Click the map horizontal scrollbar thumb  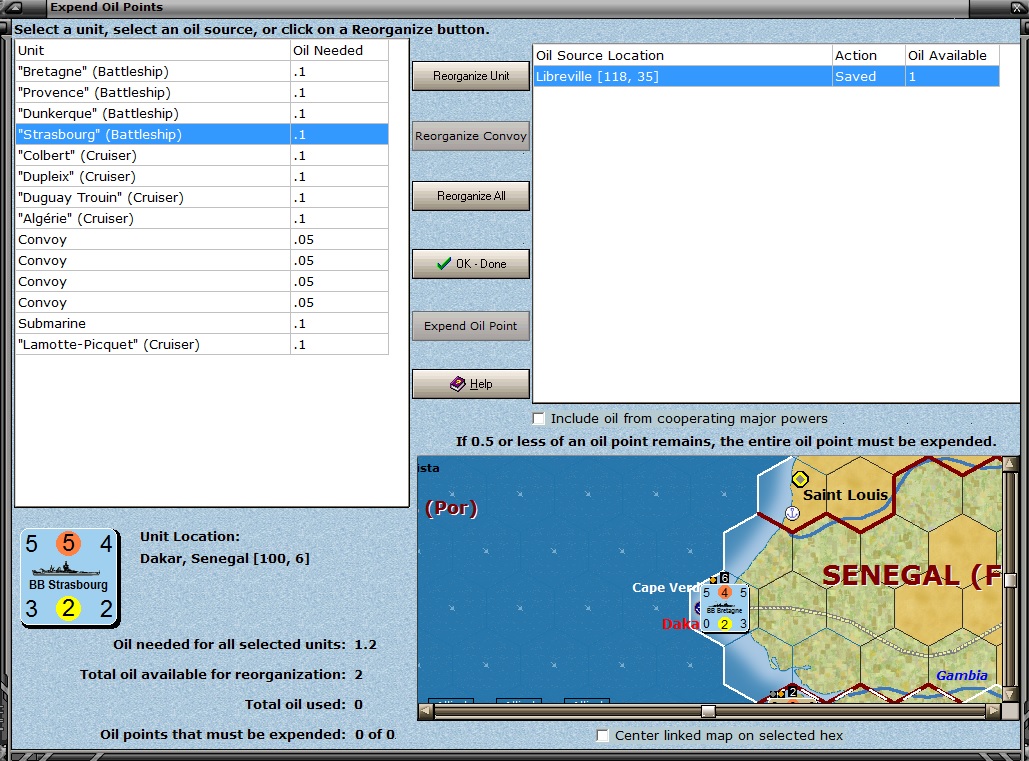click(x=708, y=711)
